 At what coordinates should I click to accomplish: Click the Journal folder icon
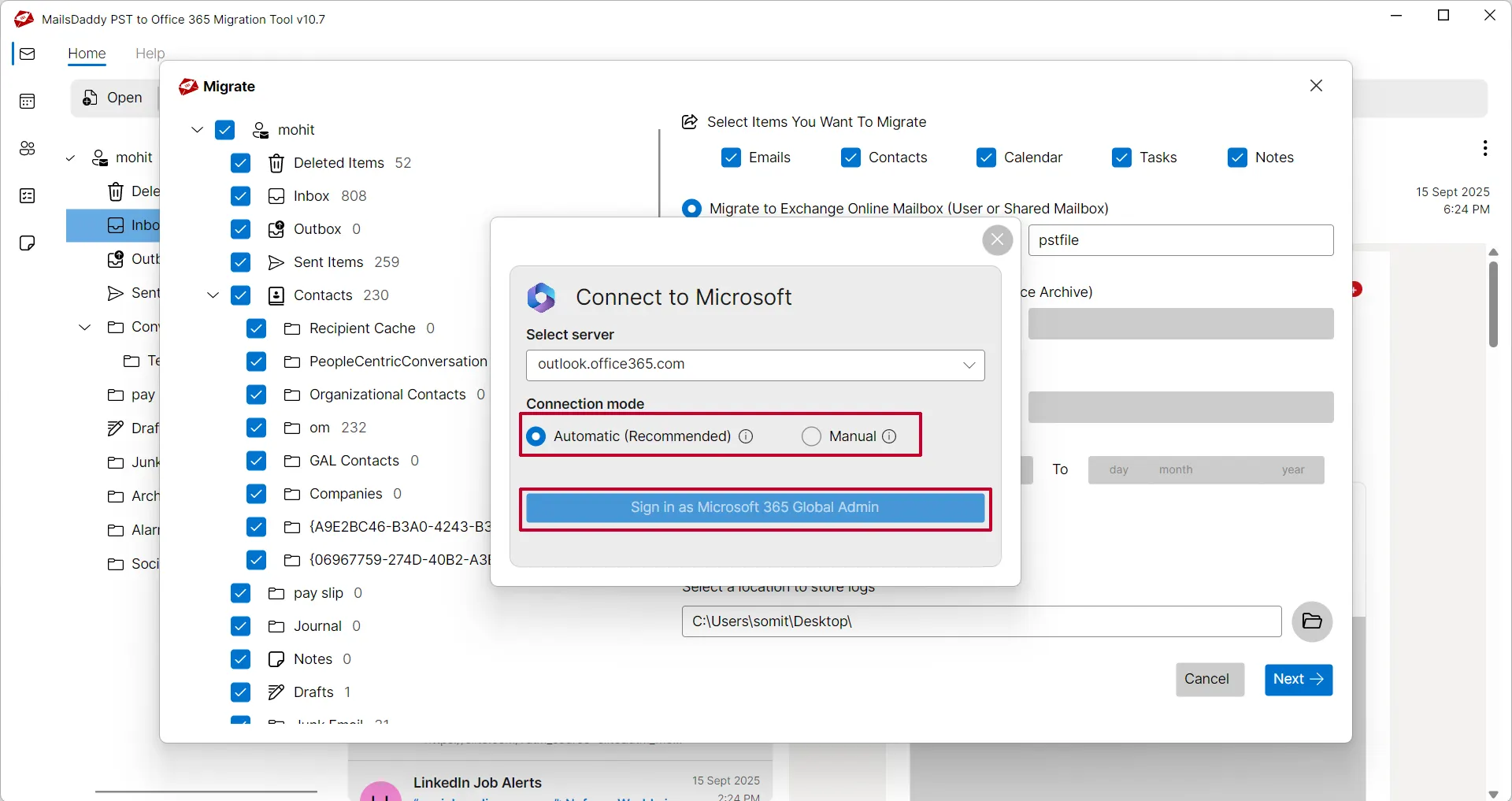(276, 626)
